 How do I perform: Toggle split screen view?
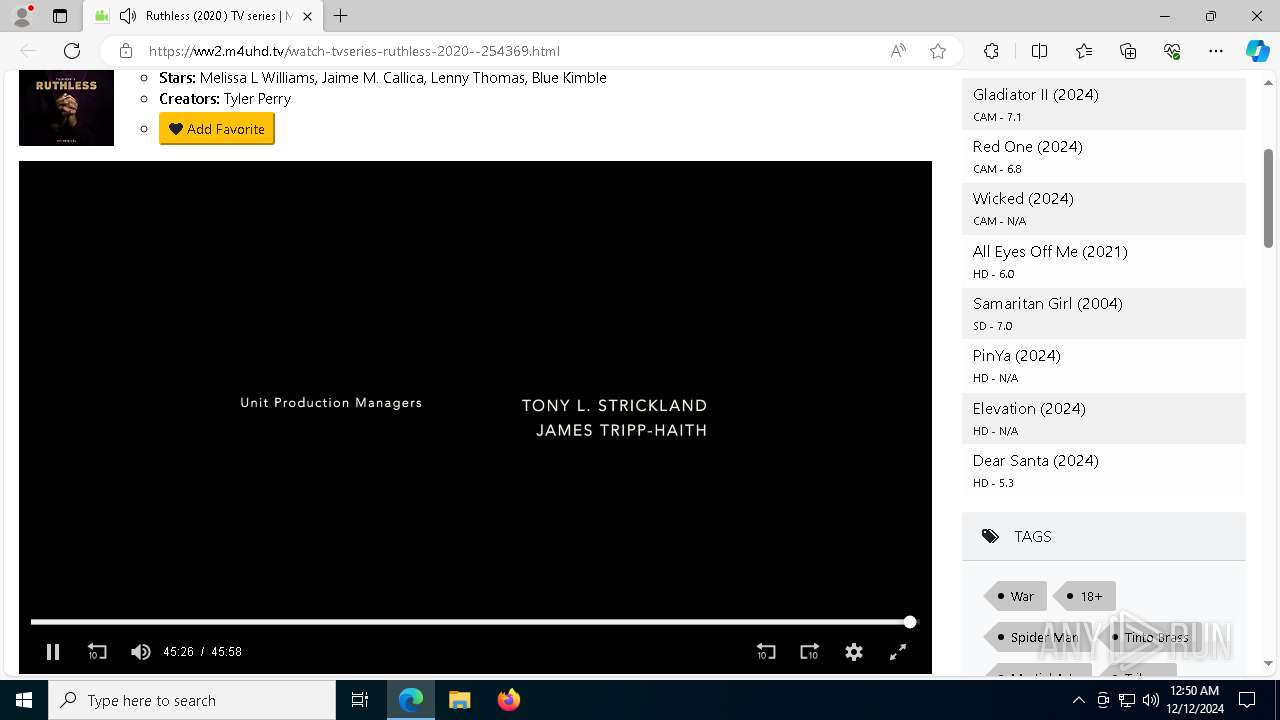click(1039, 51)
